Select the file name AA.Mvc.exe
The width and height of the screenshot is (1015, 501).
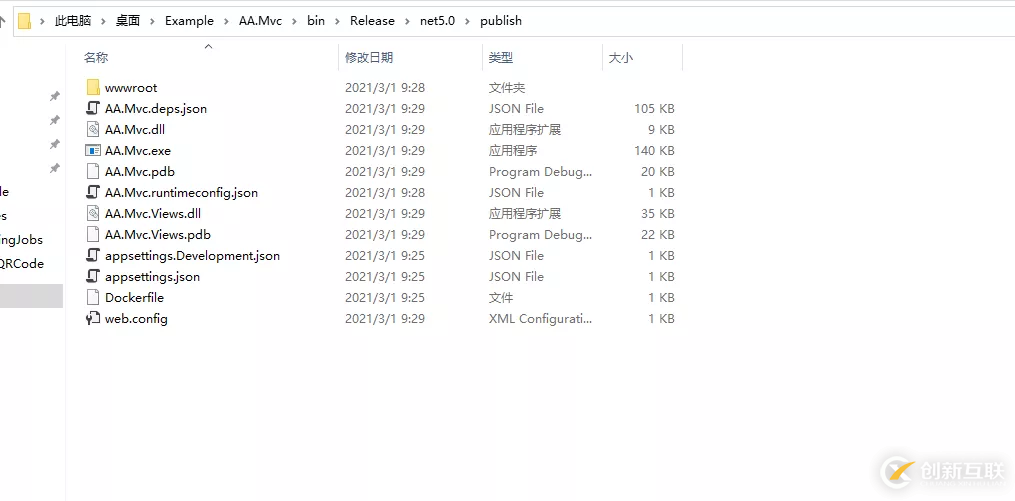138,150
